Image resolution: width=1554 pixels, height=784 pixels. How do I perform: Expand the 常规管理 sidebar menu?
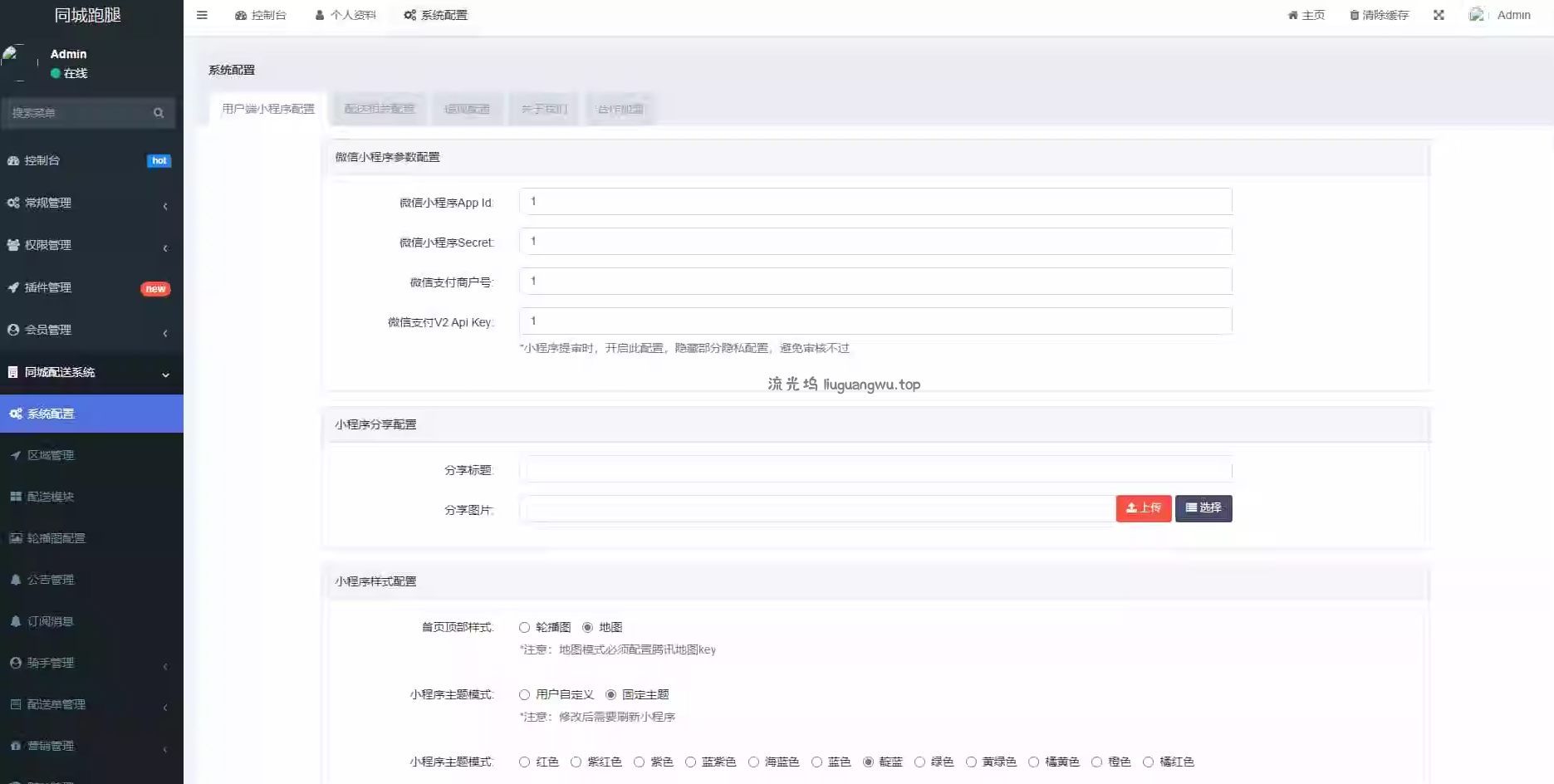tap(48, 203)
